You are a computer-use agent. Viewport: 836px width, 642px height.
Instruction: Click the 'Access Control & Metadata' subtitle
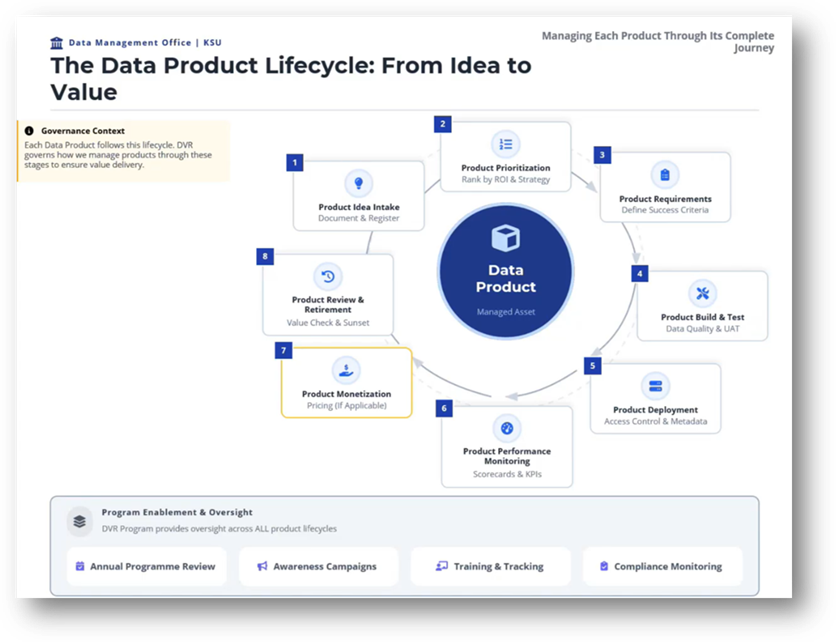pos(655,421)
